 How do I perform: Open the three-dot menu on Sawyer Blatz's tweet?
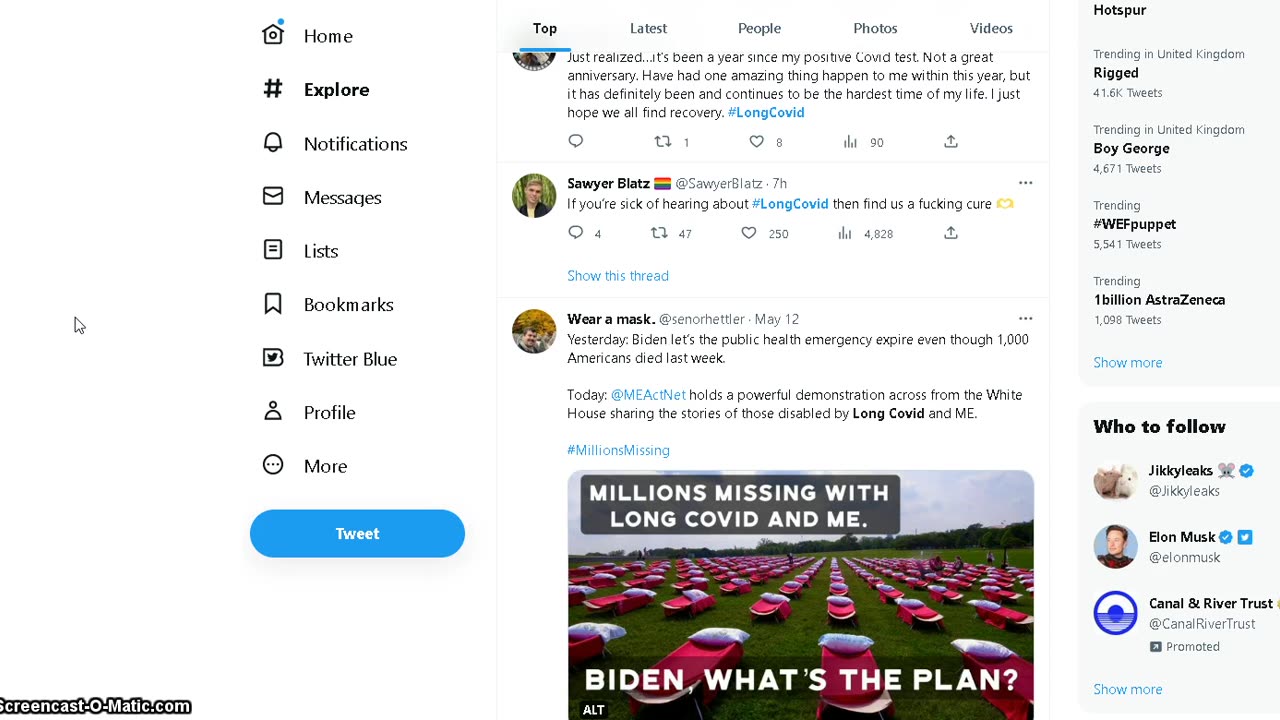pyautogui.click(x=1025, y=183)
